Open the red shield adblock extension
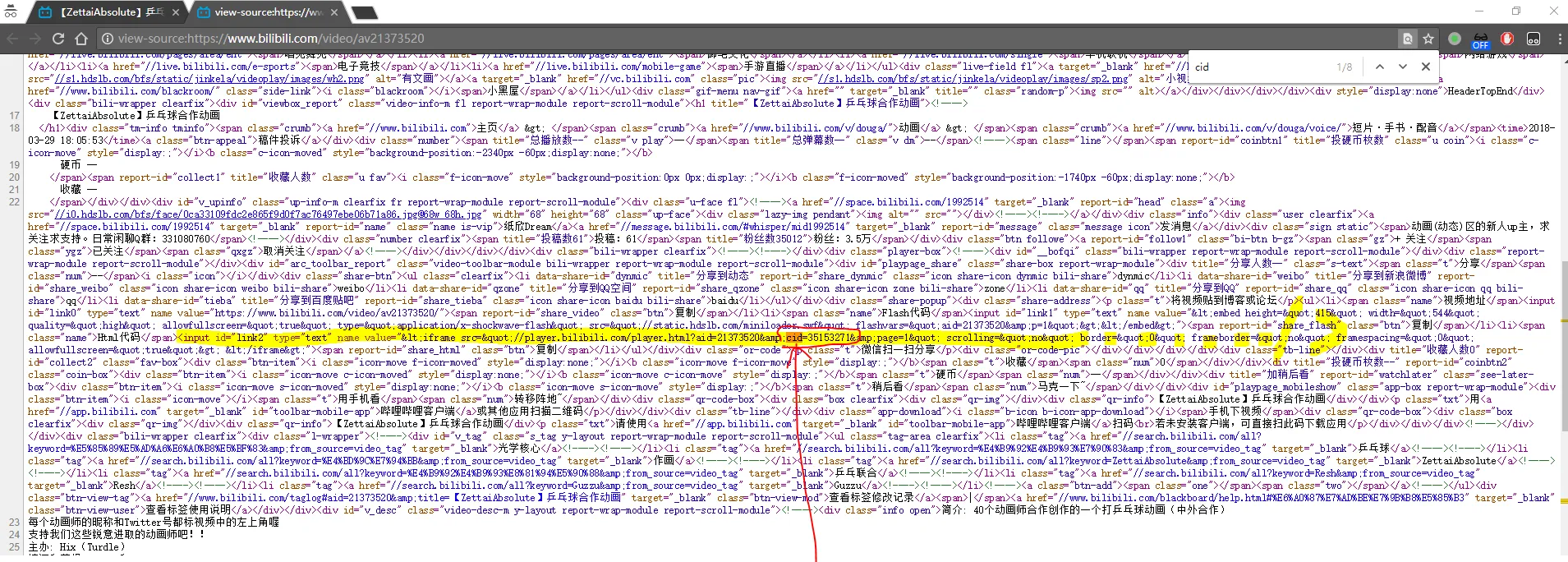The height and width of the screenshot is (562, 1568). pyautogui.click(x=1506, y=39)
